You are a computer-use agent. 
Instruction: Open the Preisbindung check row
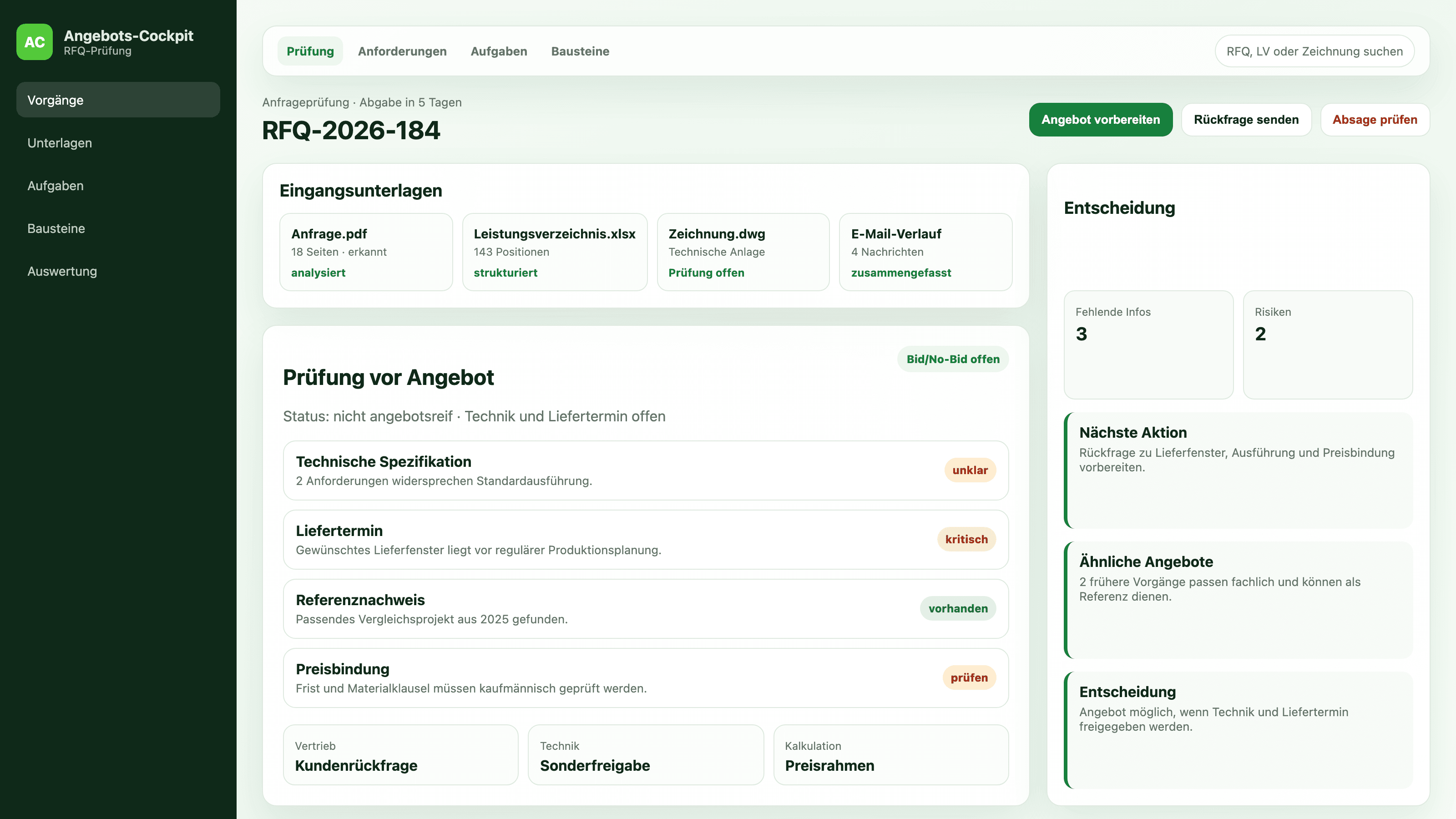click(646, 677)
